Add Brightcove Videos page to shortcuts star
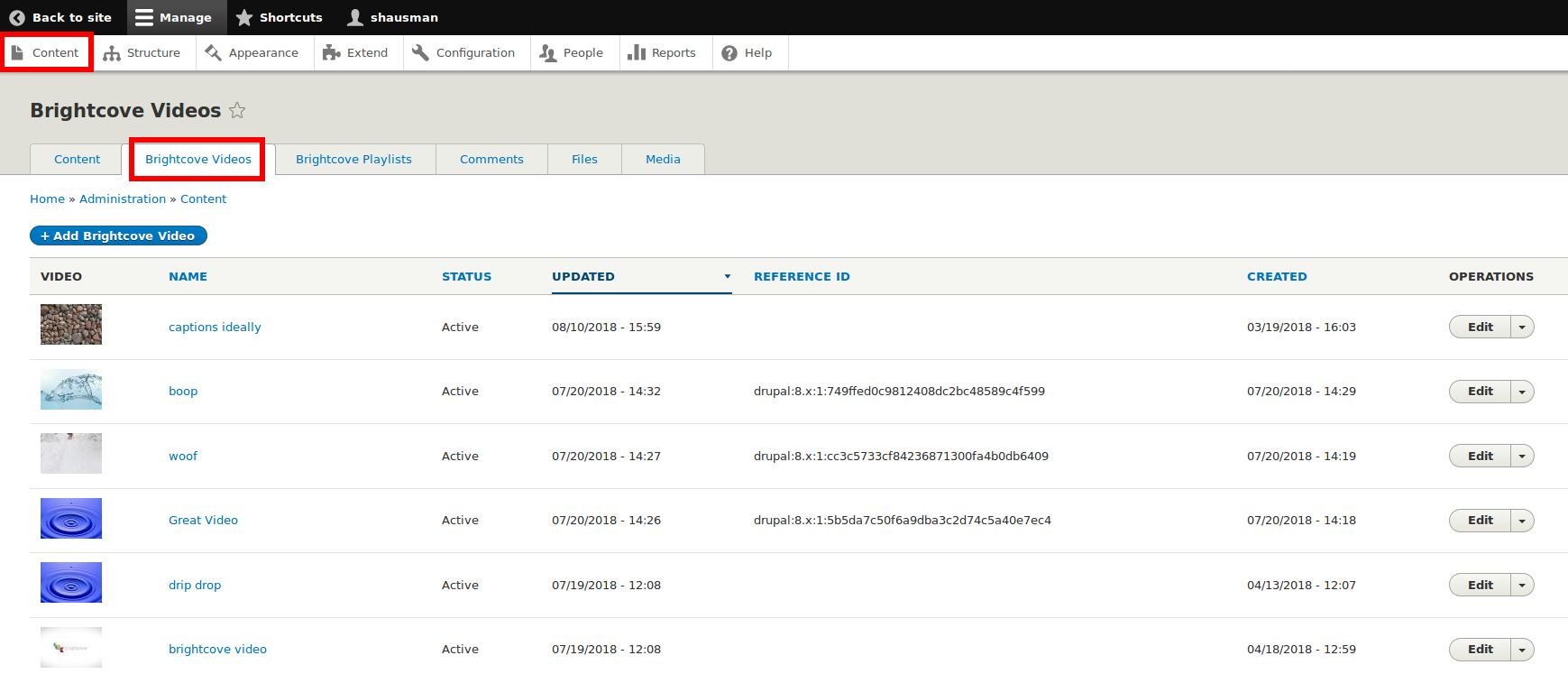Viewport: 1568px width, 674px height. [237, 110]
